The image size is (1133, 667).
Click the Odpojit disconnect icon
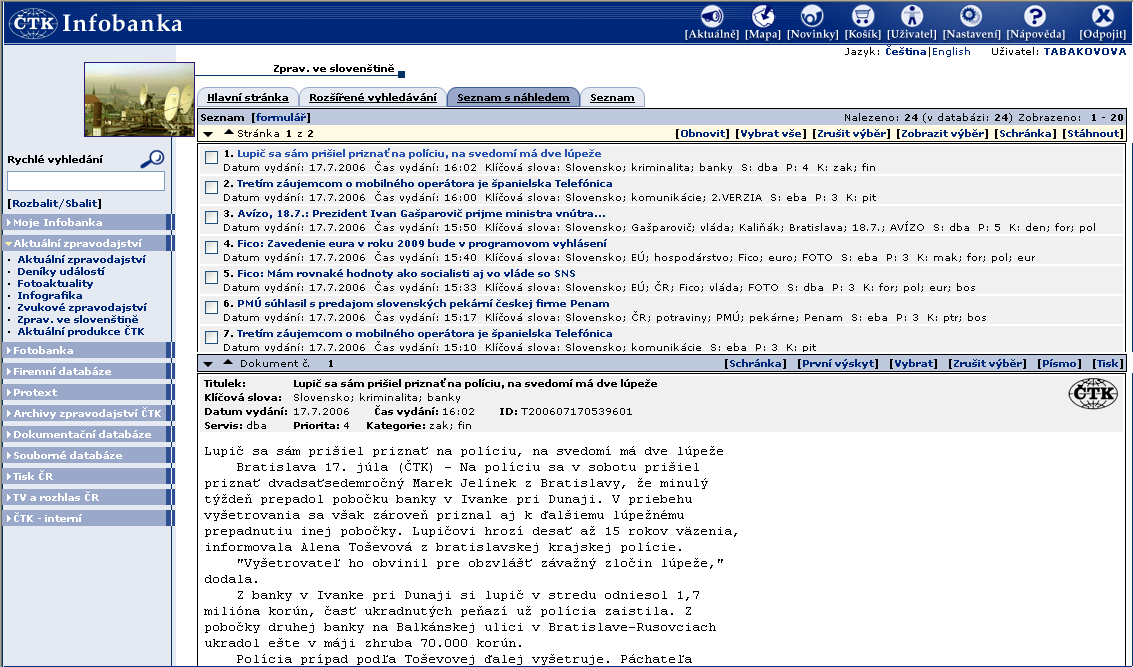click(1103, 17)
